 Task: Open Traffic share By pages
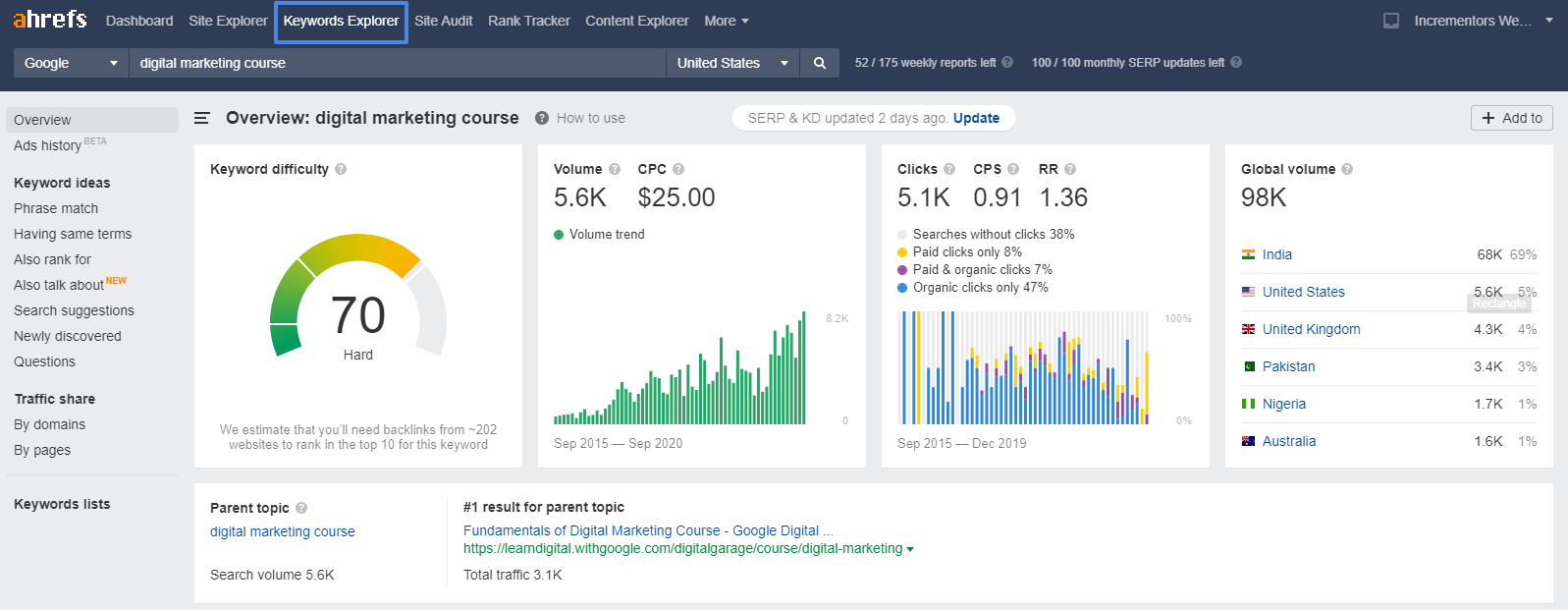click(42, 450)
